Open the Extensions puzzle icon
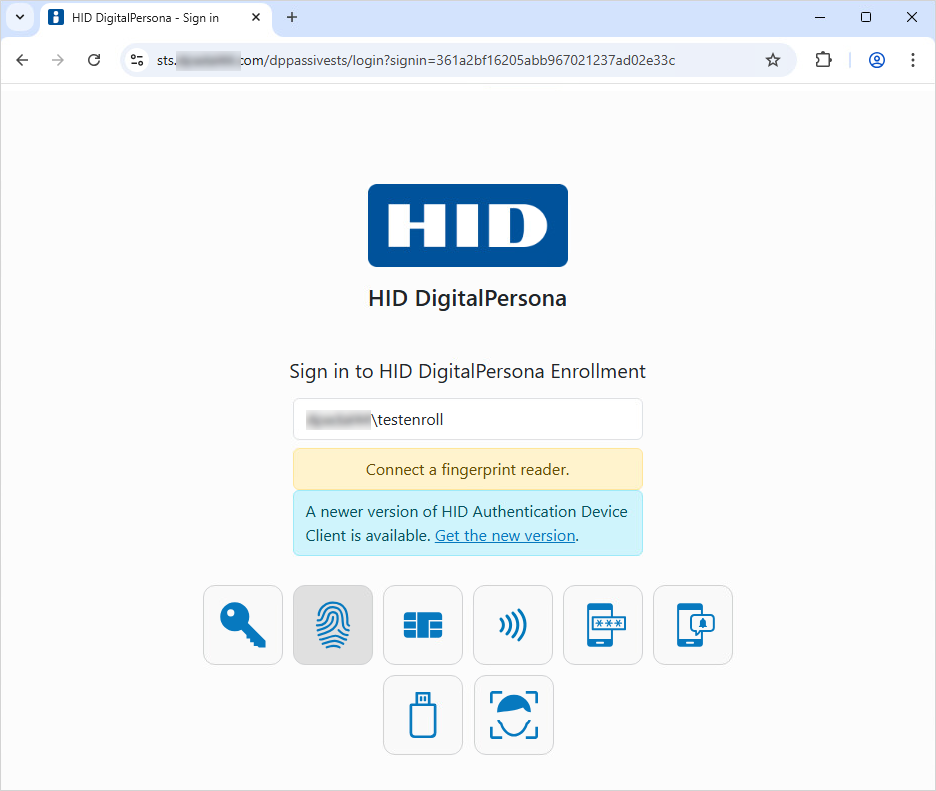This screenshot has width=936, height=791. tap(823, 60)
